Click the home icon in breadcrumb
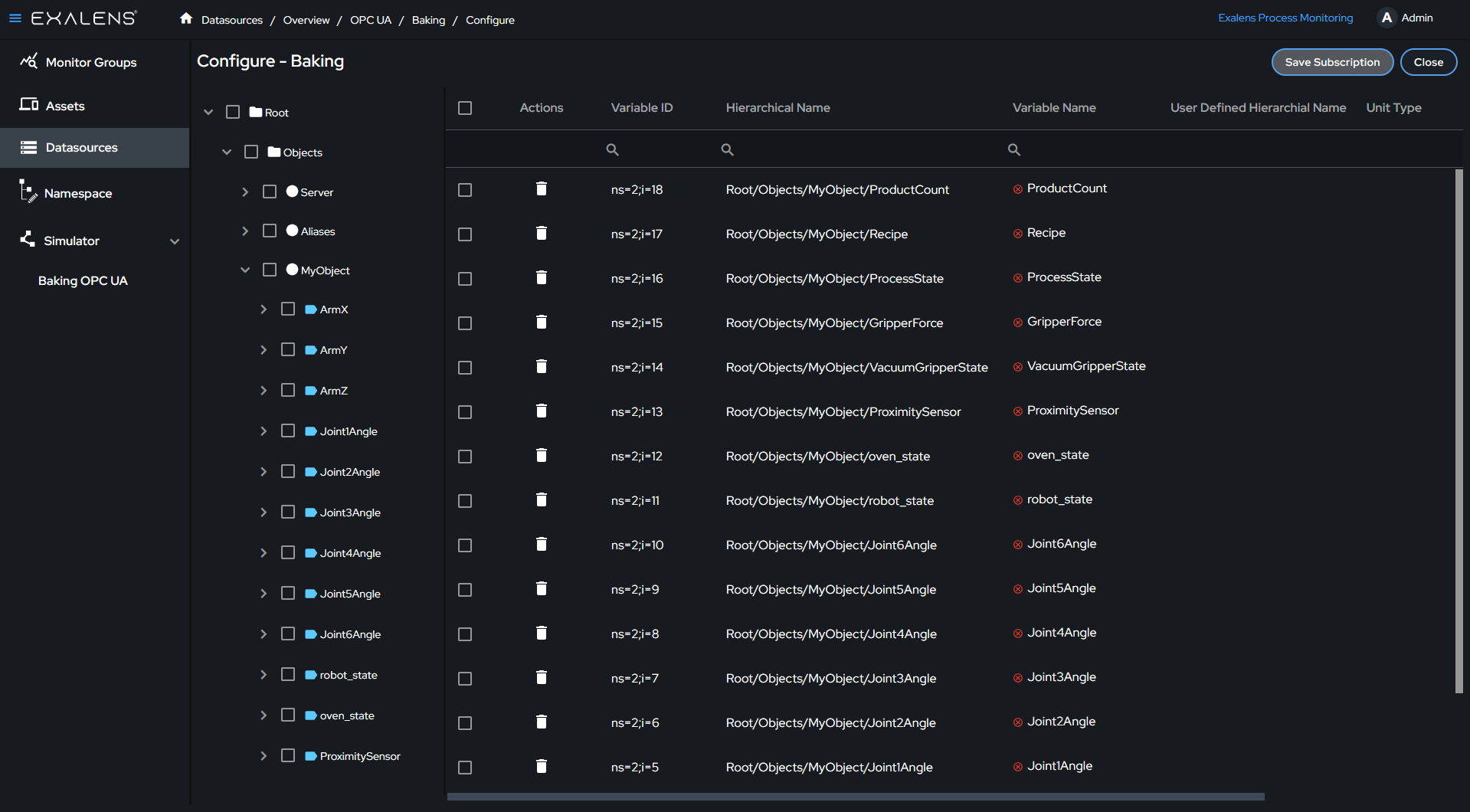Screen dimensions: 1470x812 pyautogui.click(x=186, y=18)
